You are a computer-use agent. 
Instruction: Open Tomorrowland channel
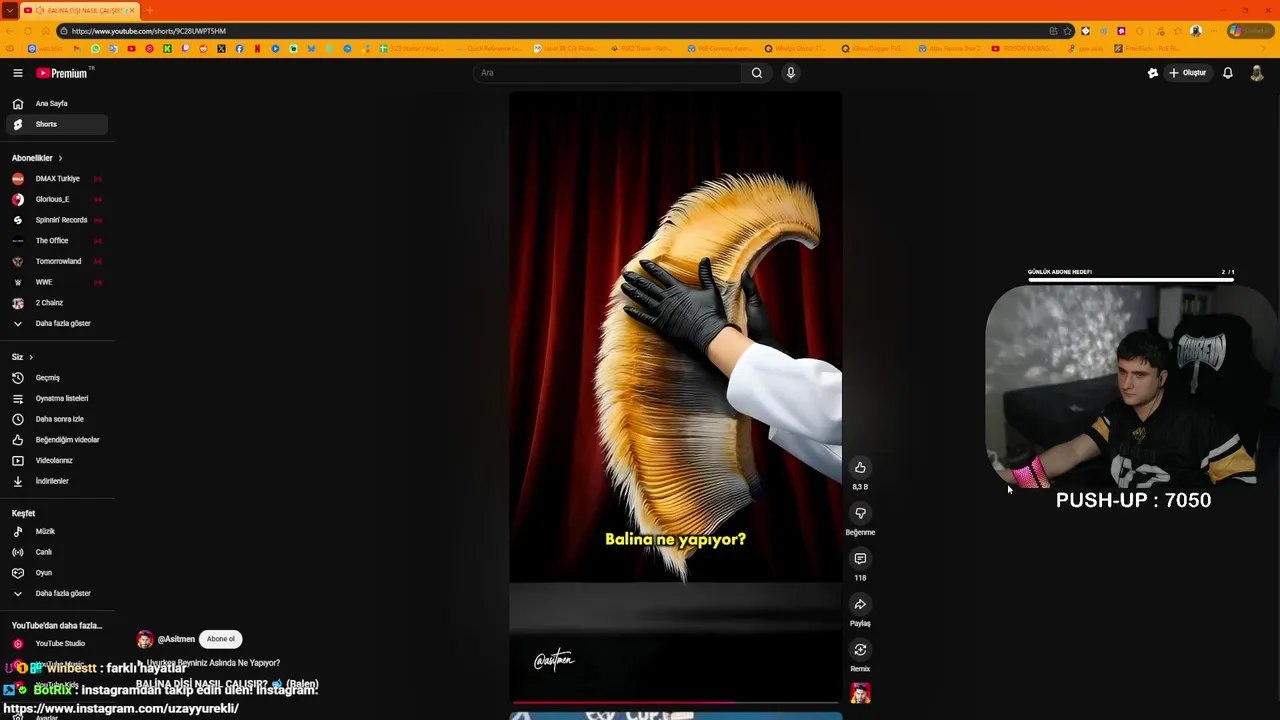click(55, 261)
